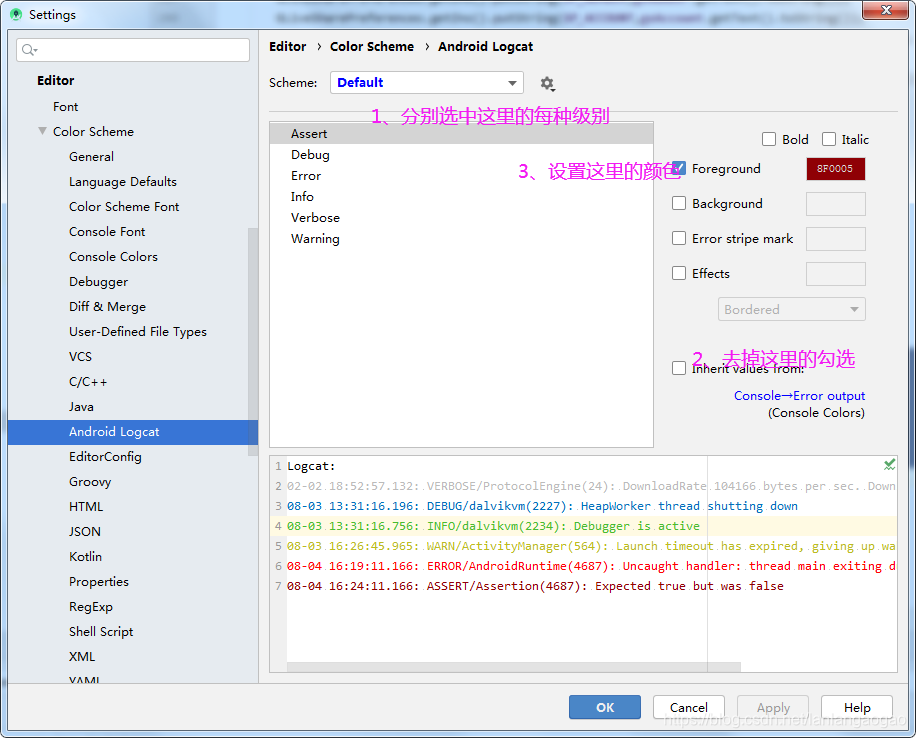Click the ERROR/AndroidRuntime preview line
The width and height of the screenshot is (916, 738).
[x=591, y=566]
